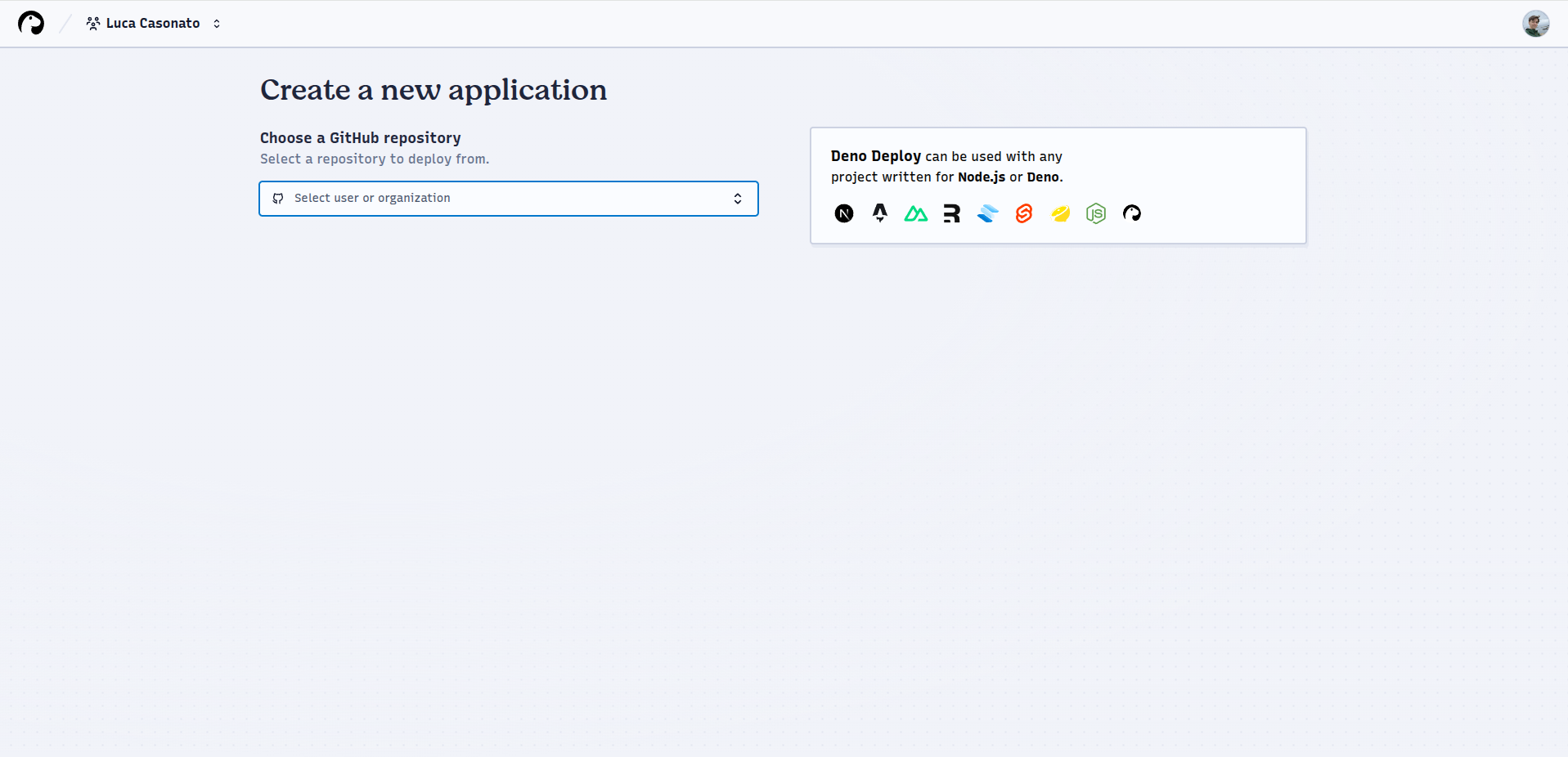Viewport: 1568px width, 757px height.
Task: Click the orange Svelte icon
Action: 1023,213
